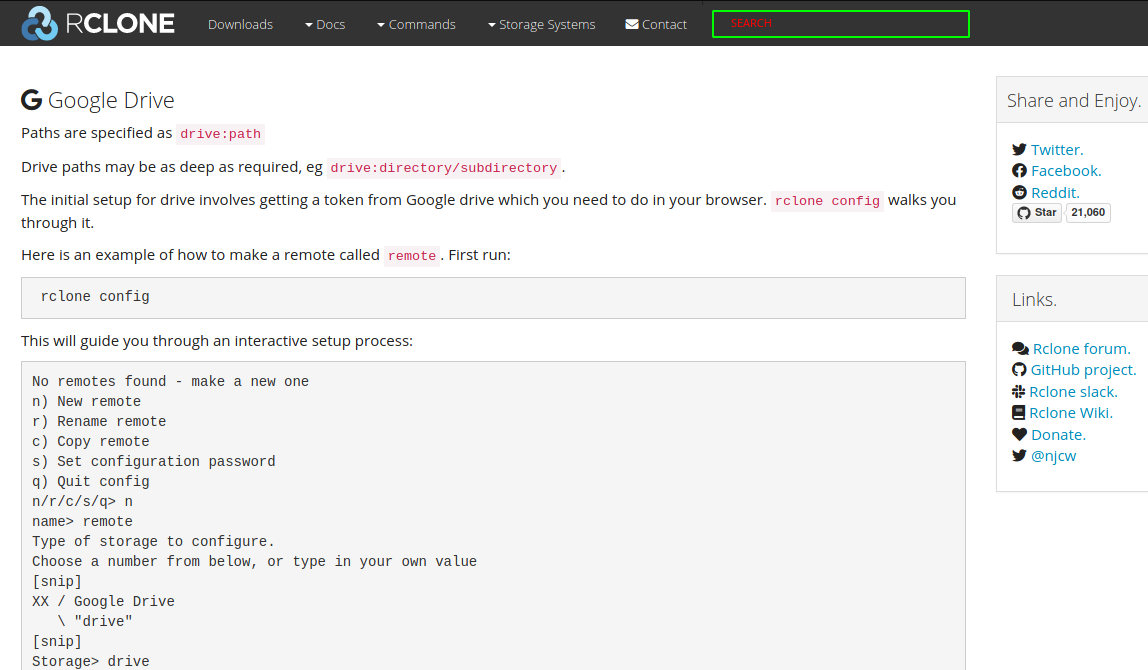Open the Rclone slack link

1073,392
